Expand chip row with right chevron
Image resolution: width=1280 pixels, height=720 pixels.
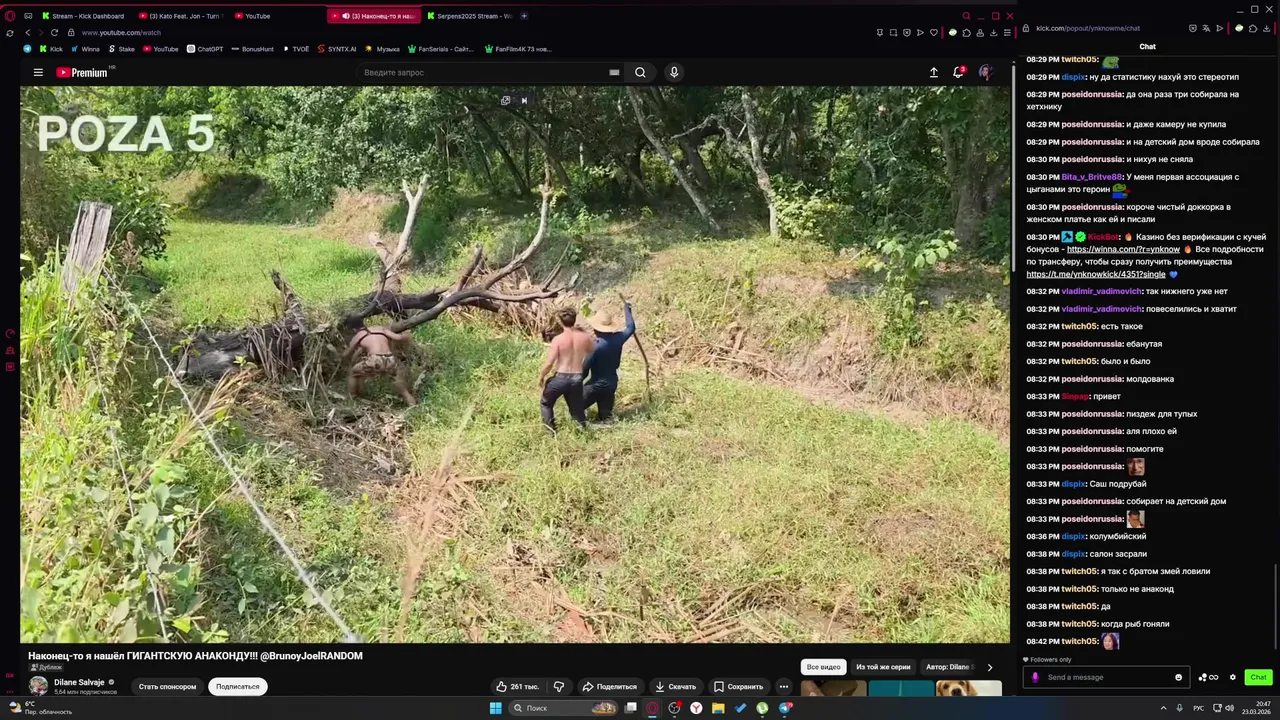pyautogui.click(x=990, y=667)
